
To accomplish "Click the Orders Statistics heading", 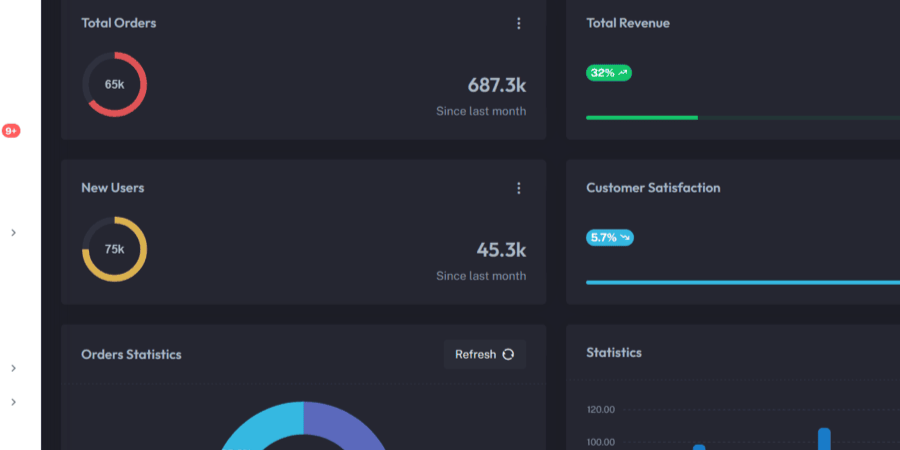I will (x=131, y=354).
